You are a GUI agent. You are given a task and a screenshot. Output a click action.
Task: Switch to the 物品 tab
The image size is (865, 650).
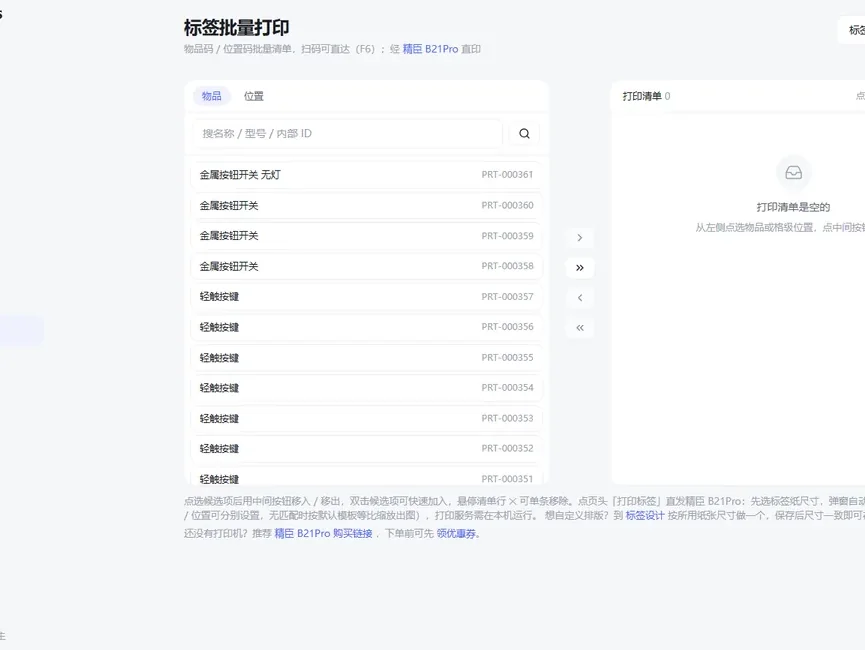coord(211,96)
